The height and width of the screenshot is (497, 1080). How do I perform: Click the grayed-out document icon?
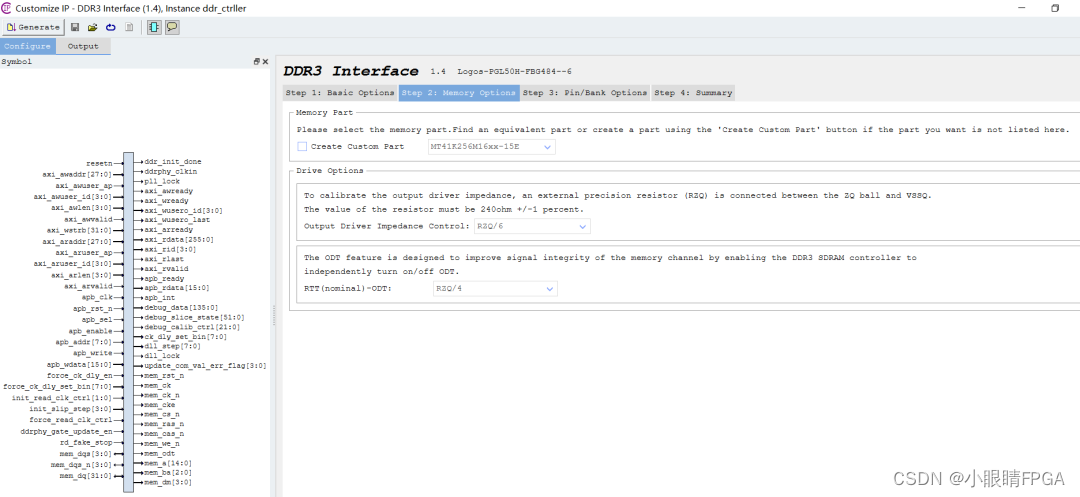coord(129,28)
